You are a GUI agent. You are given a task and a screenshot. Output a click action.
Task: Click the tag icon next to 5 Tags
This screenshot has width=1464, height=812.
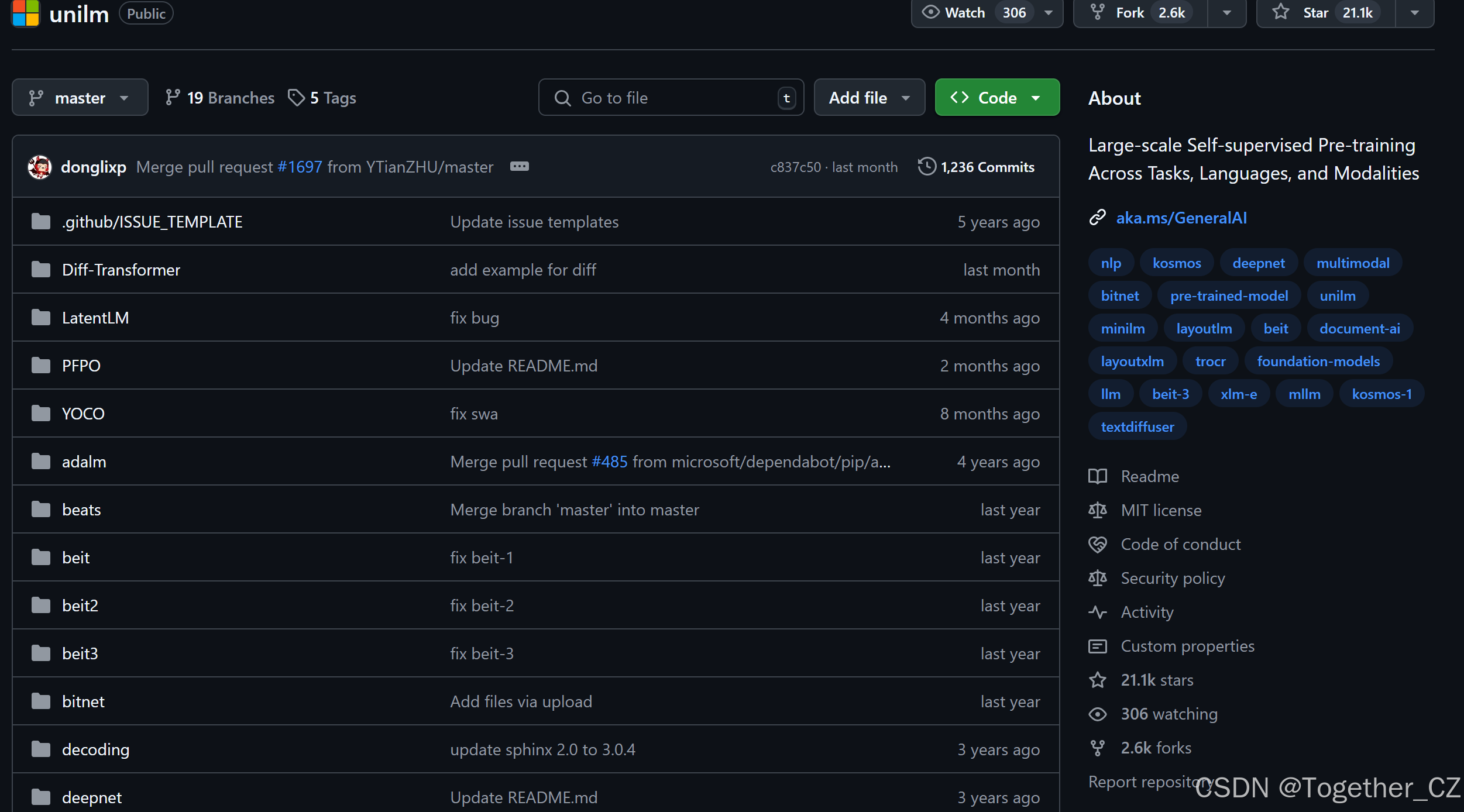point(297,98)
